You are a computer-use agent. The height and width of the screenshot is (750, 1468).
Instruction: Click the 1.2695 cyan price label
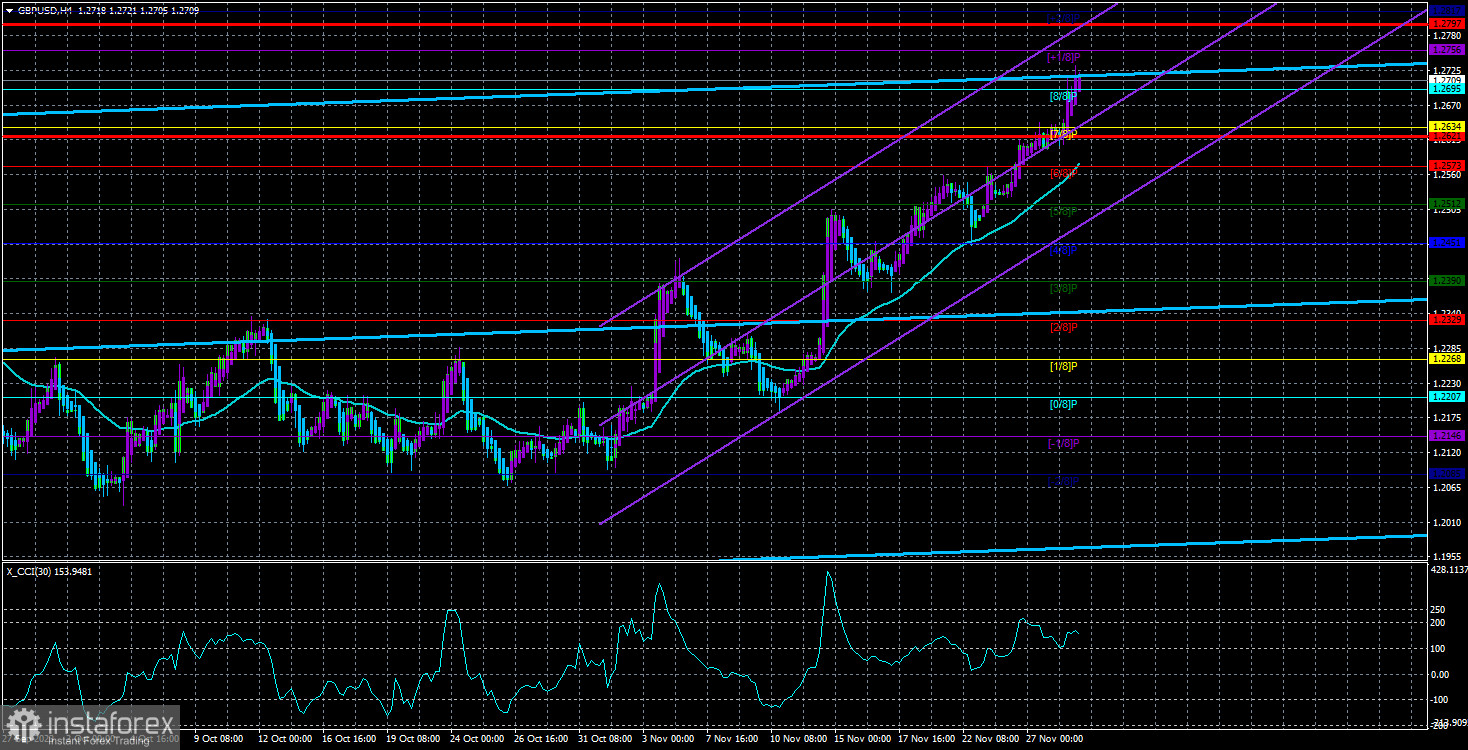(1447, 88)
